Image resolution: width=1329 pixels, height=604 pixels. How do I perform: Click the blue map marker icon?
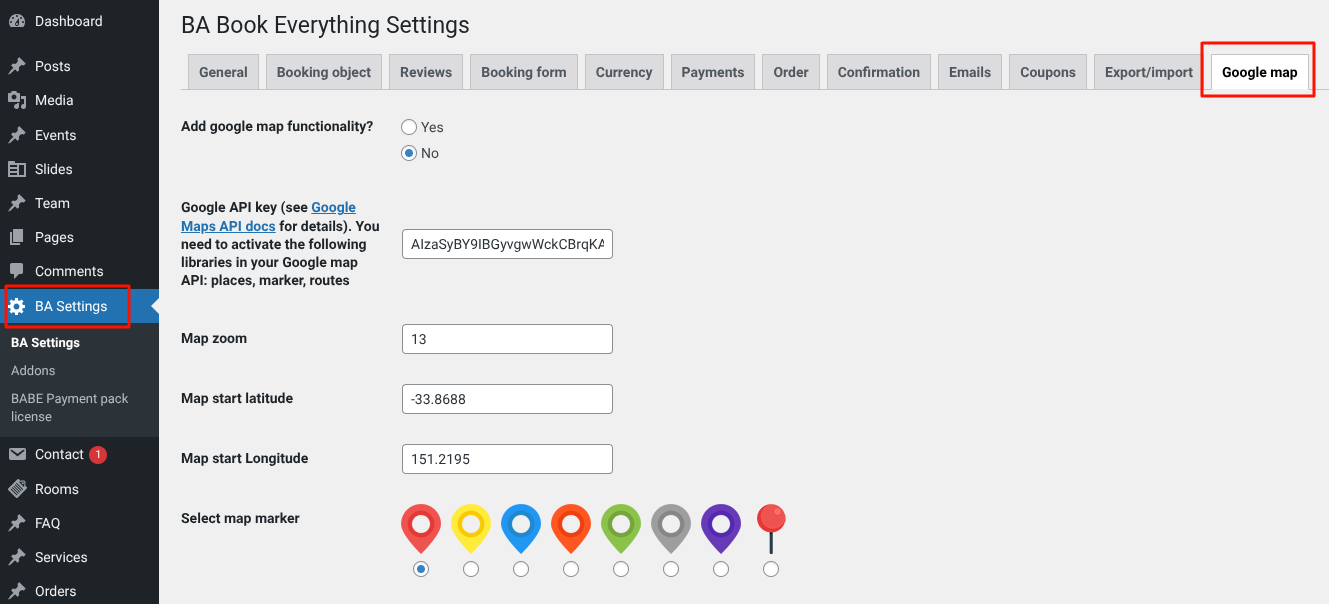click(x=521, y=528)
